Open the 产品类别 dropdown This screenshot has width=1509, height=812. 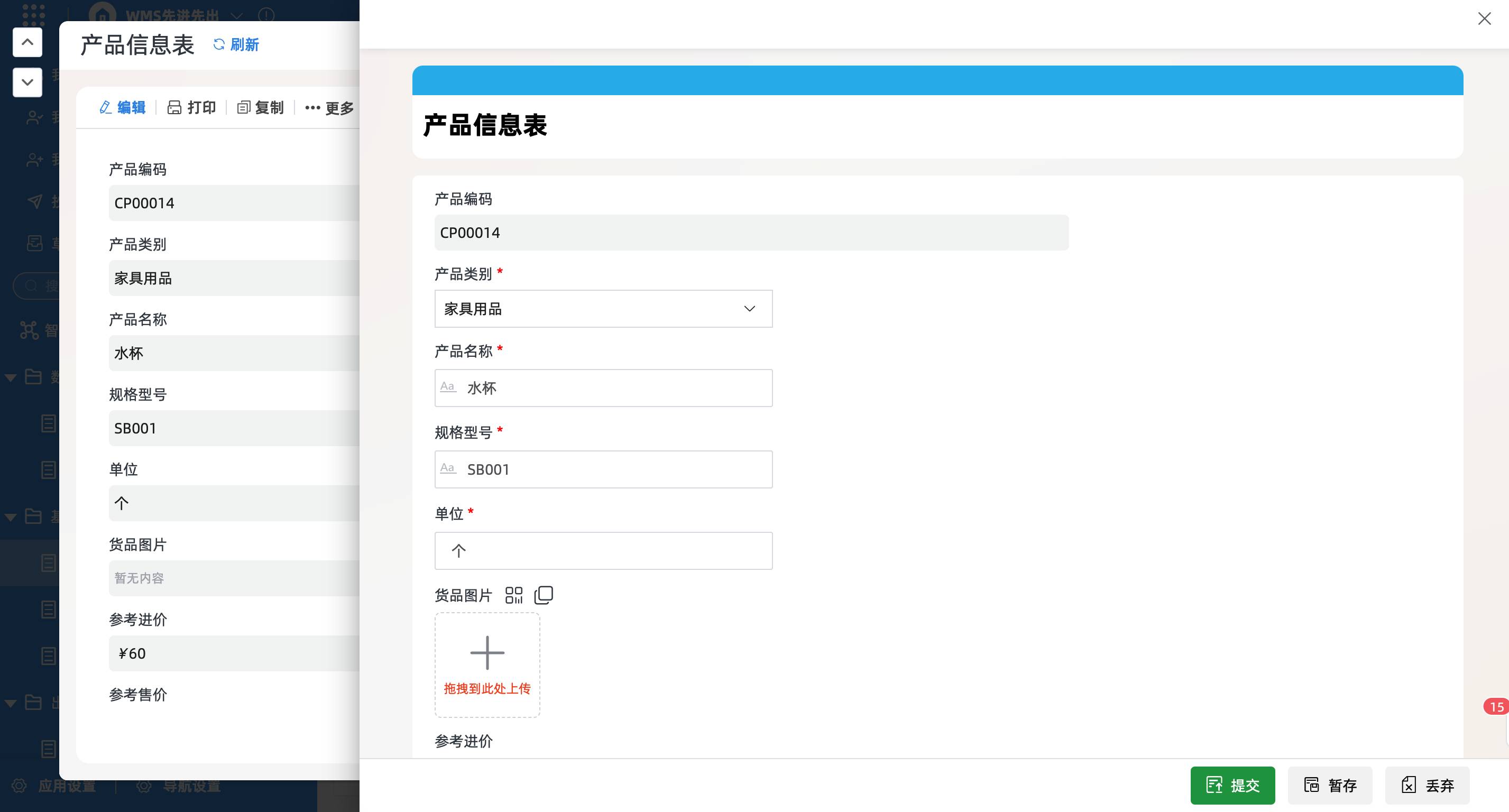point(603,309)
